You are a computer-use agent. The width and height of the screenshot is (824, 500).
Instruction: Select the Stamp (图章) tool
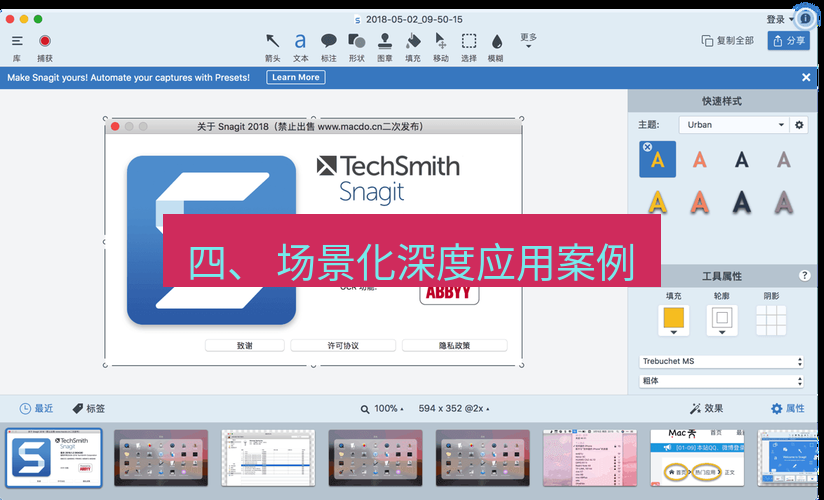pyautogui.click(x=385, y=48)
